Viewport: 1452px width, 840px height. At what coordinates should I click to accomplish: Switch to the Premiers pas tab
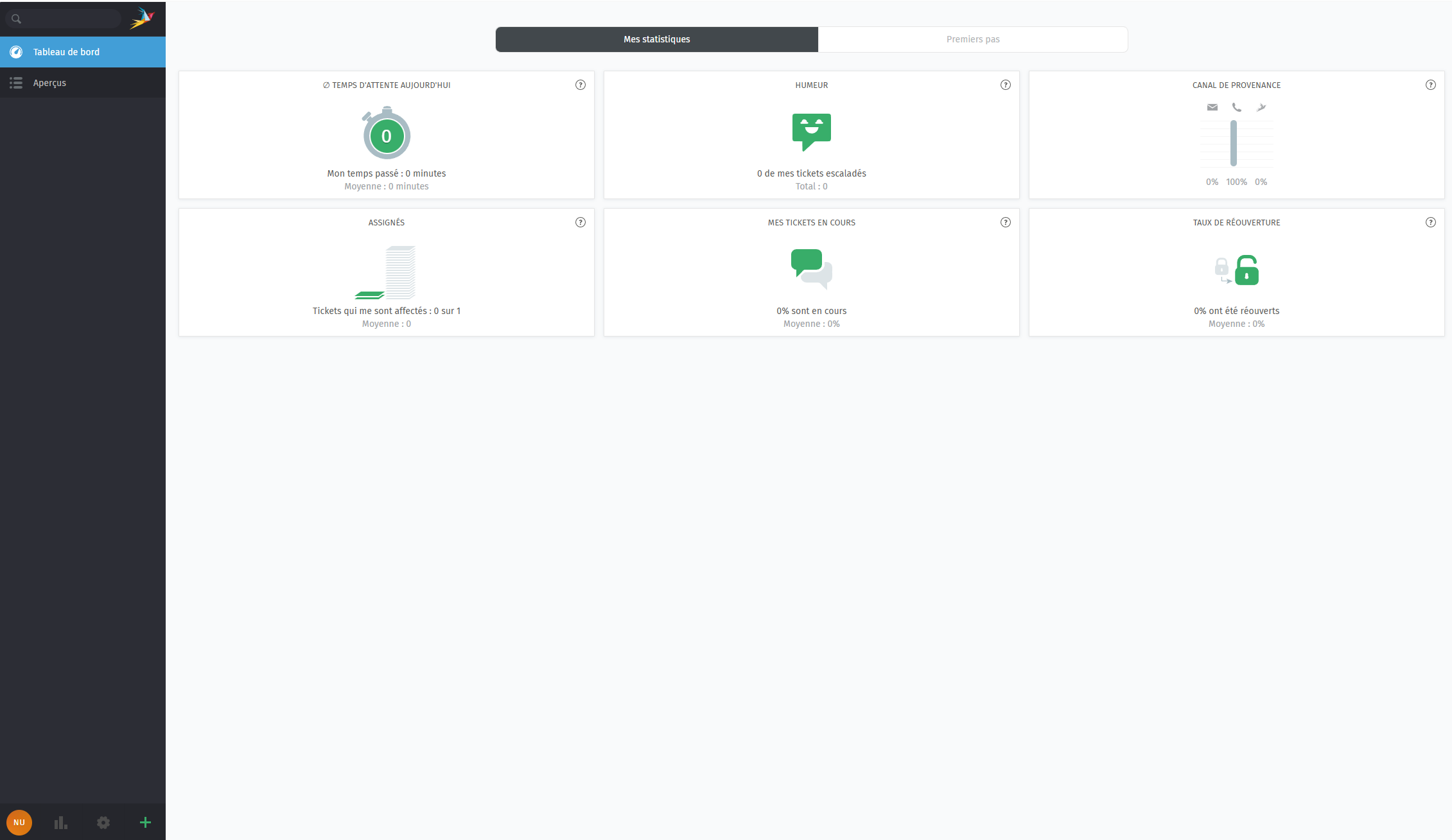[972, 39]
